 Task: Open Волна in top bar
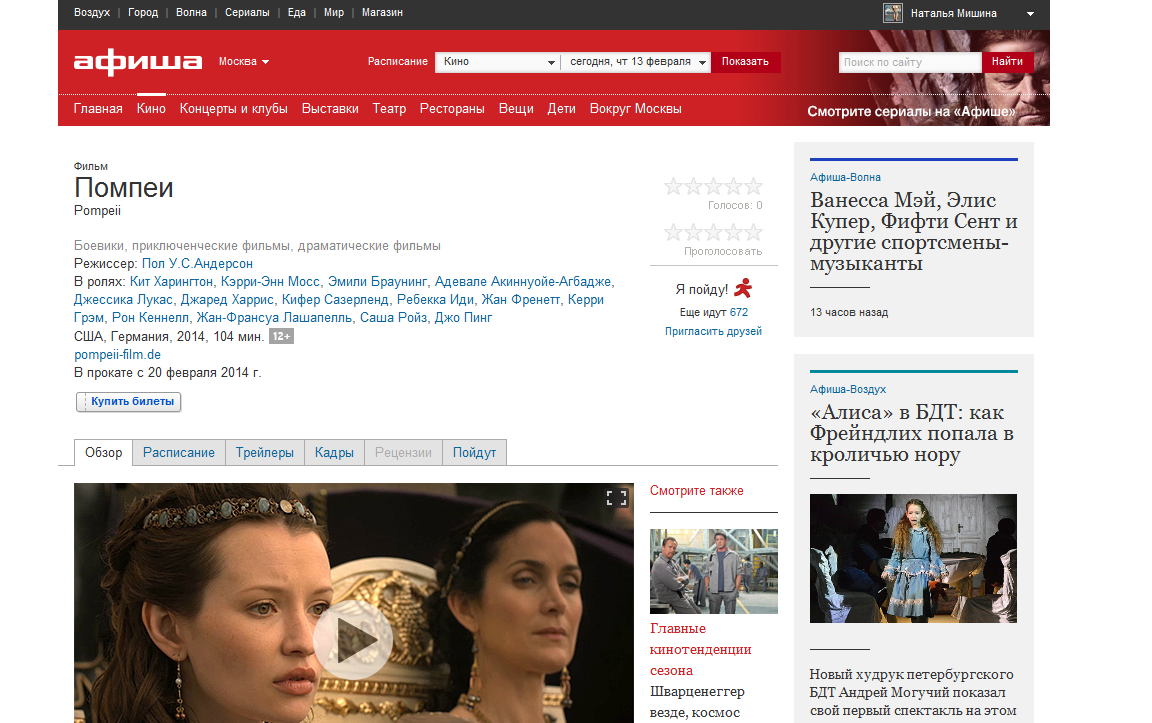[191, 12]
